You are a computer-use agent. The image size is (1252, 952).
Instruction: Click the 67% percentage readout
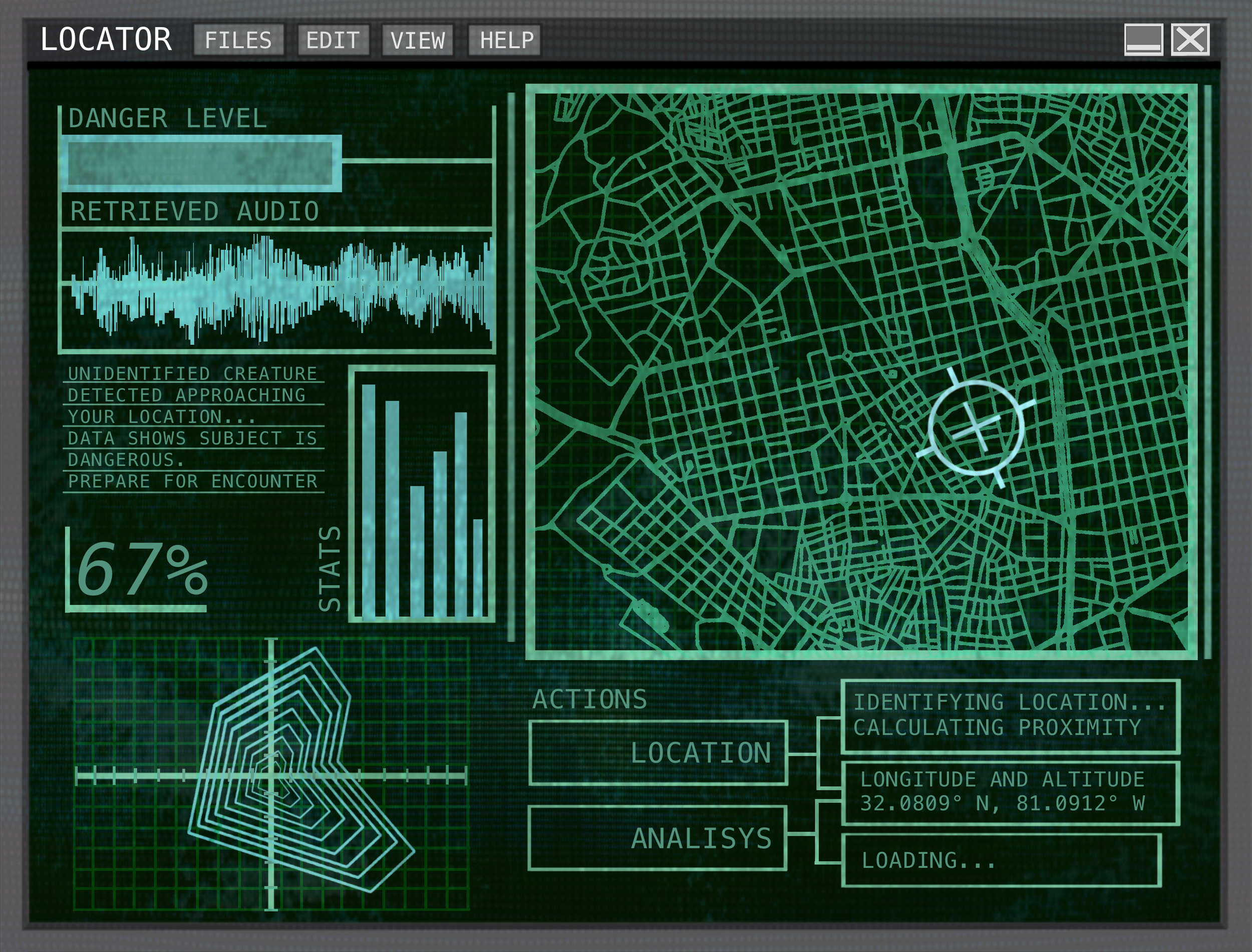coord(142,569)
